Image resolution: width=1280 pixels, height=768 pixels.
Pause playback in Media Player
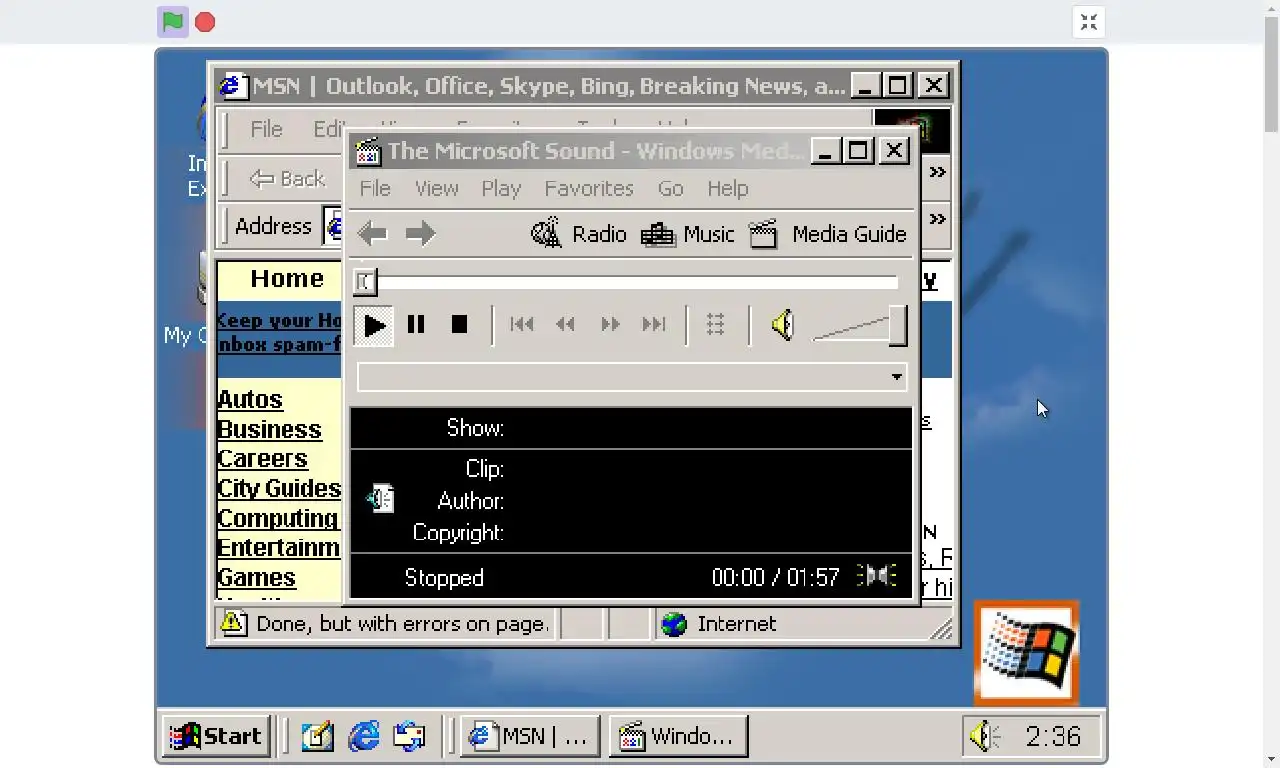click(416, 325)
